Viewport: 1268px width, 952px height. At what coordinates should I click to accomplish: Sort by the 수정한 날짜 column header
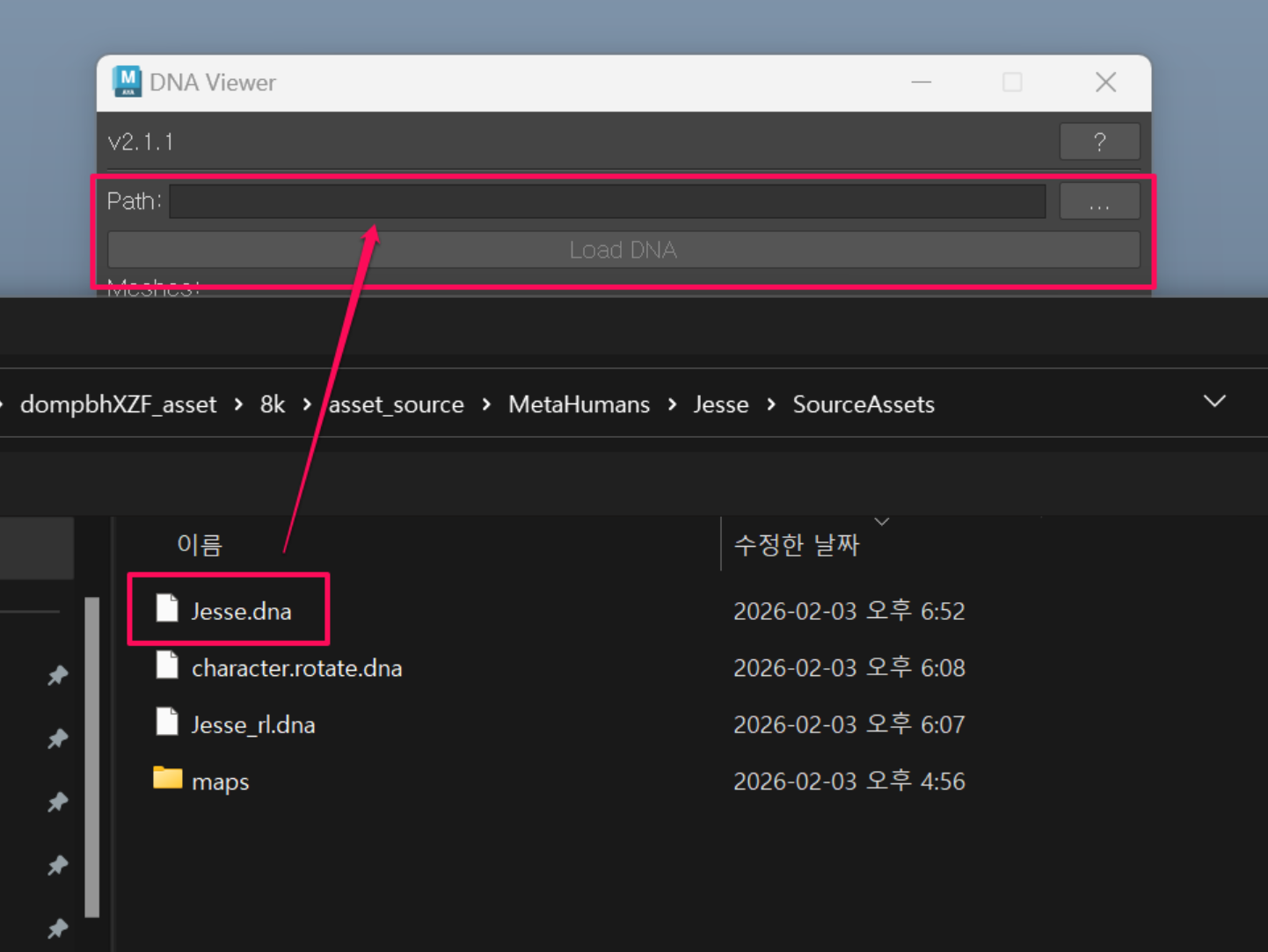coord(796,545)
